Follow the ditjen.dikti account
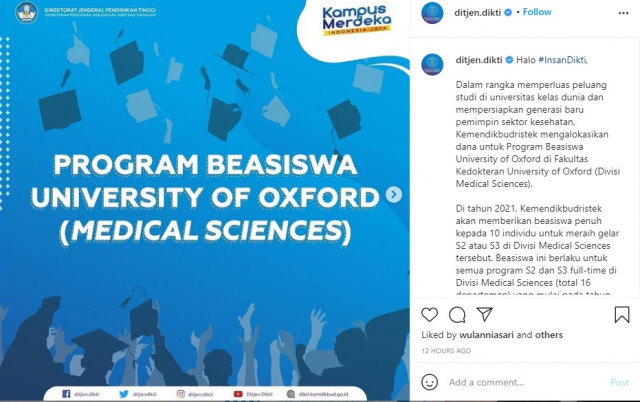The width and height of the screenshot is (640, 402). pos(536,13)
